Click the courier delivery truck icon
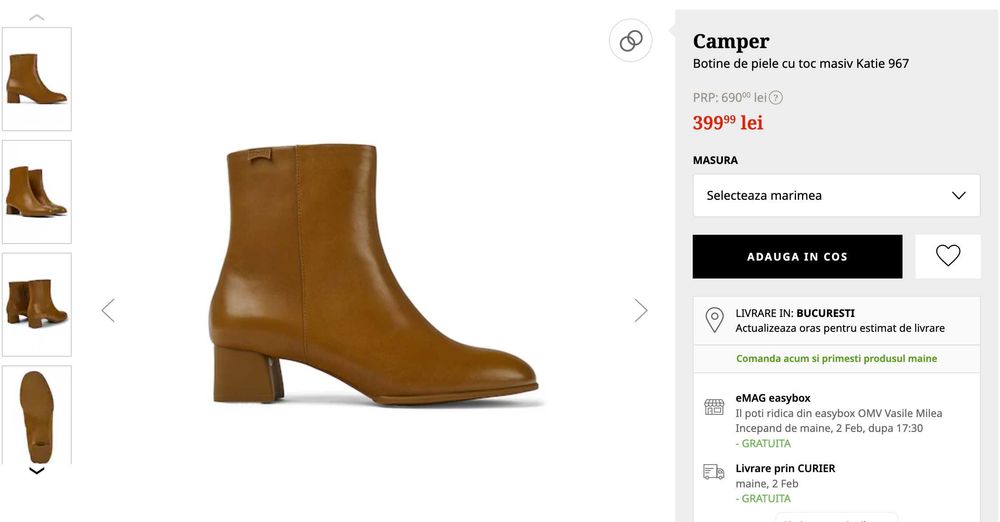The image size is (1000, 522). click(714, 472)
